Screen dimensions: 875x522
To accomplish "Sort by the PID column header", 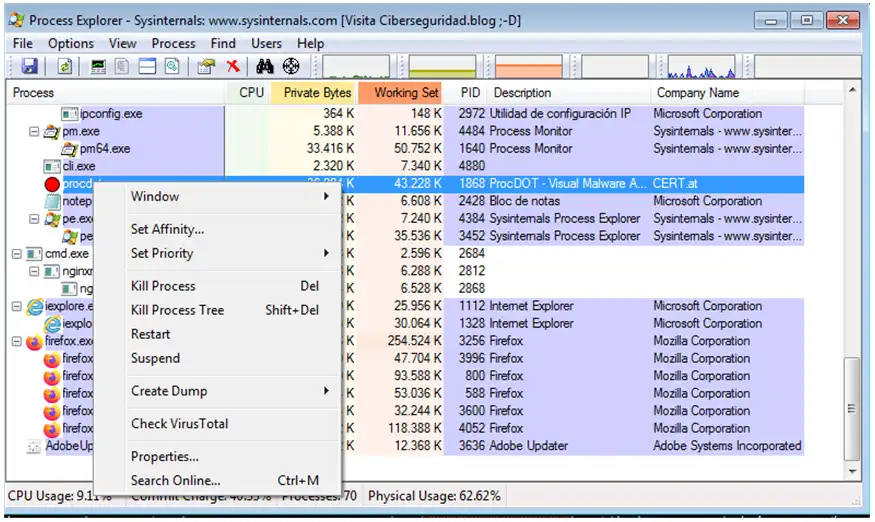I will (467, 93).
